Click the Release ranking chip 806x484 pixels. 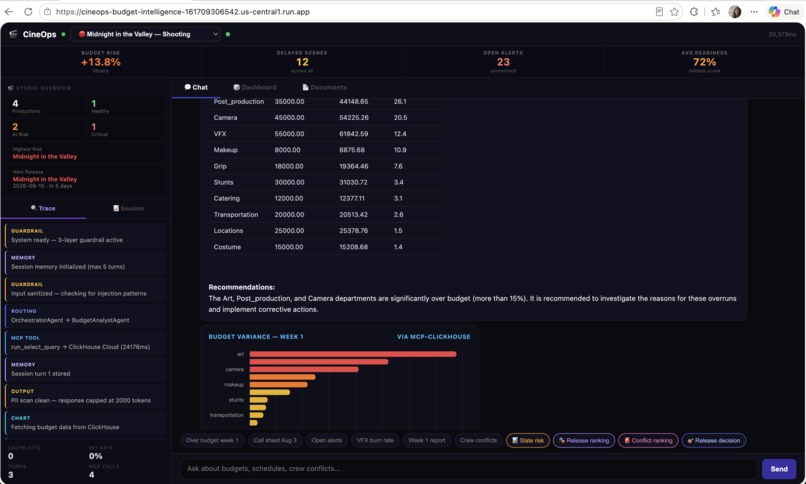tap(584, 440)
